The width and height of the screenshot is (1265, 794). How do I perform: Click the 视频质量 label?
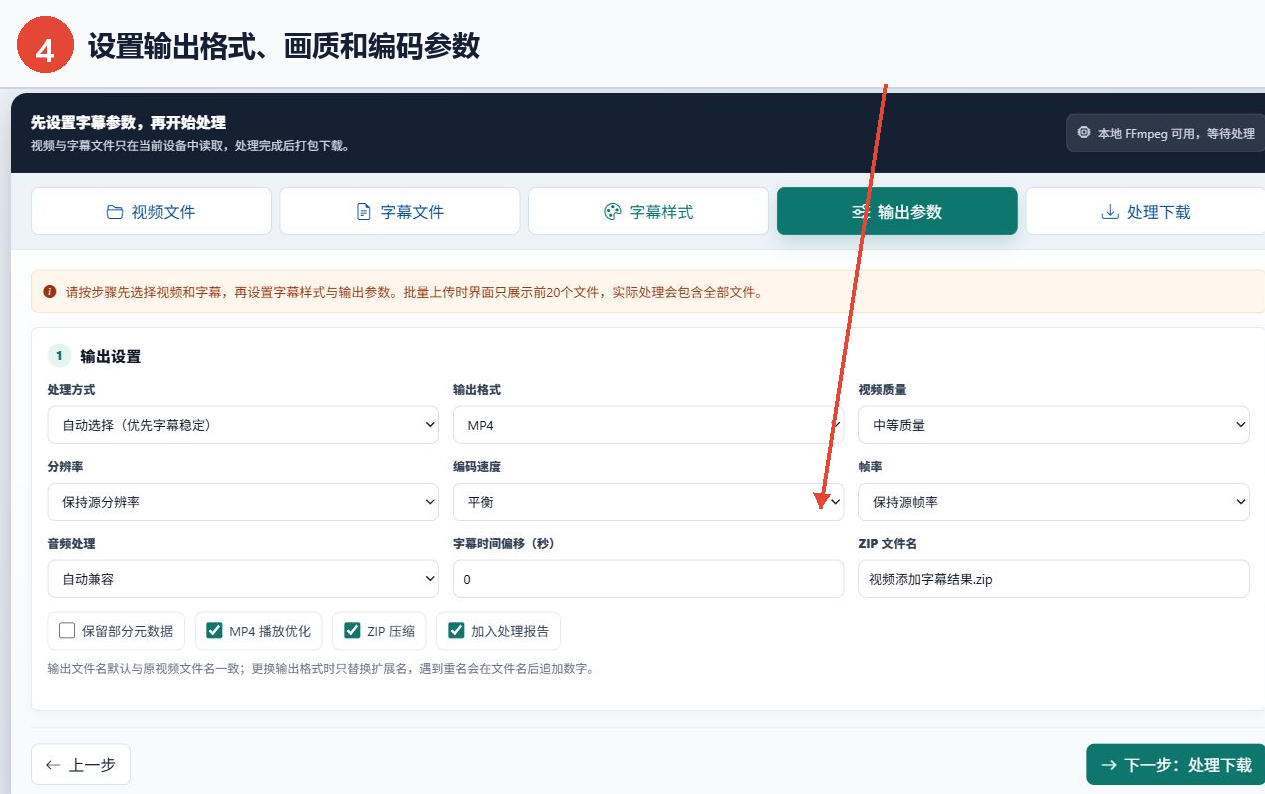(x=882, y=389)
